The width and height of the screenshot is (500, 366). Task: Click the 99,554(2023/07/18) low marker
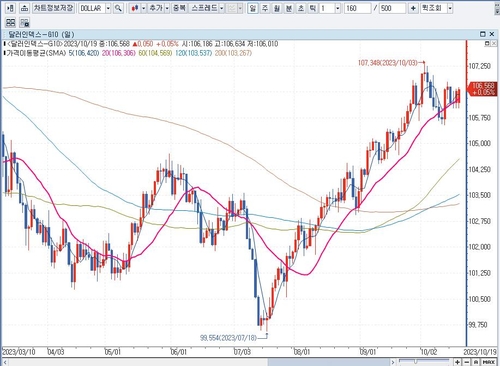click(229, 338)
